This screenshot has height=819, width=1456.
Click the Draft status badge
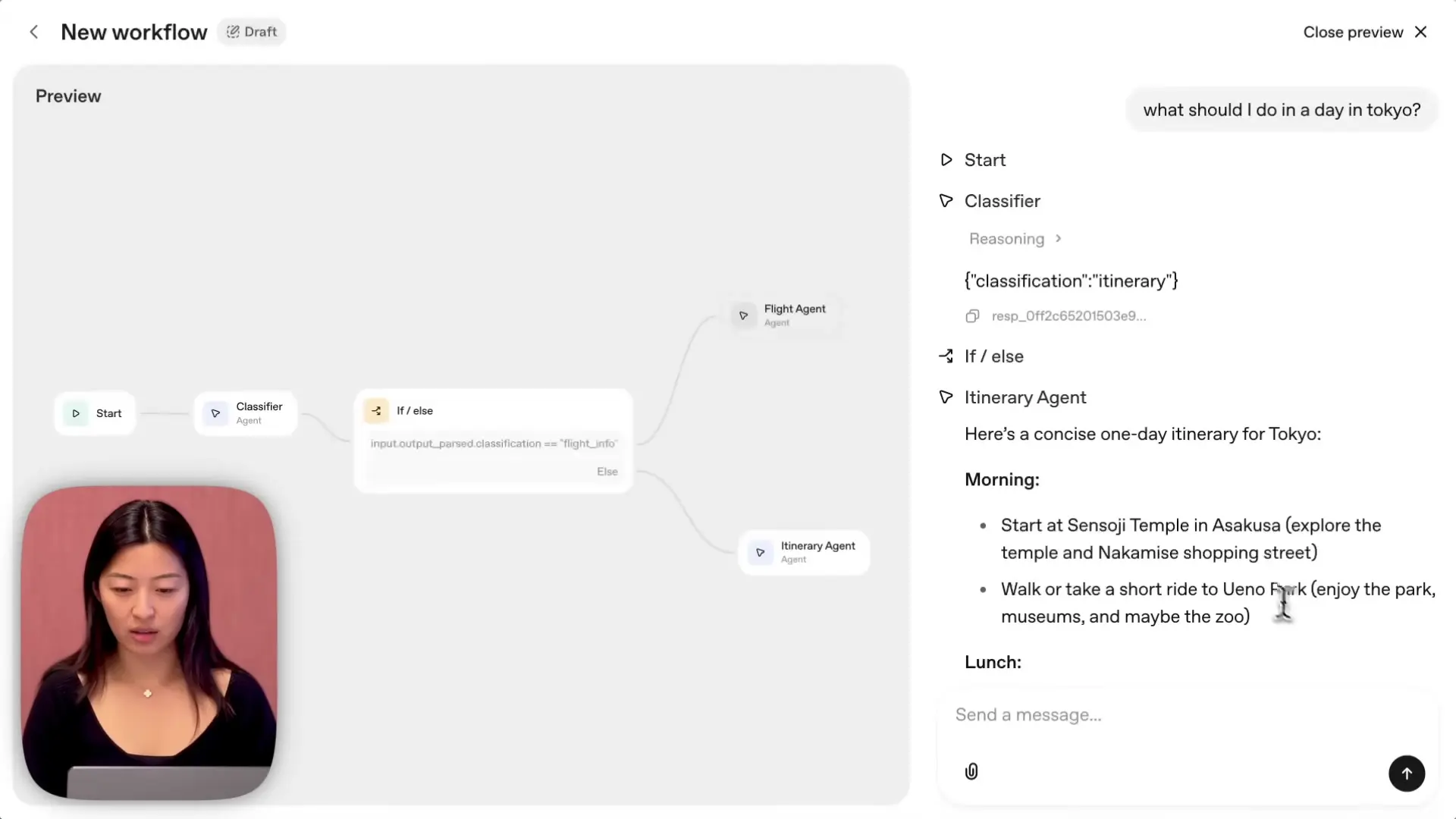click(252, 32)
